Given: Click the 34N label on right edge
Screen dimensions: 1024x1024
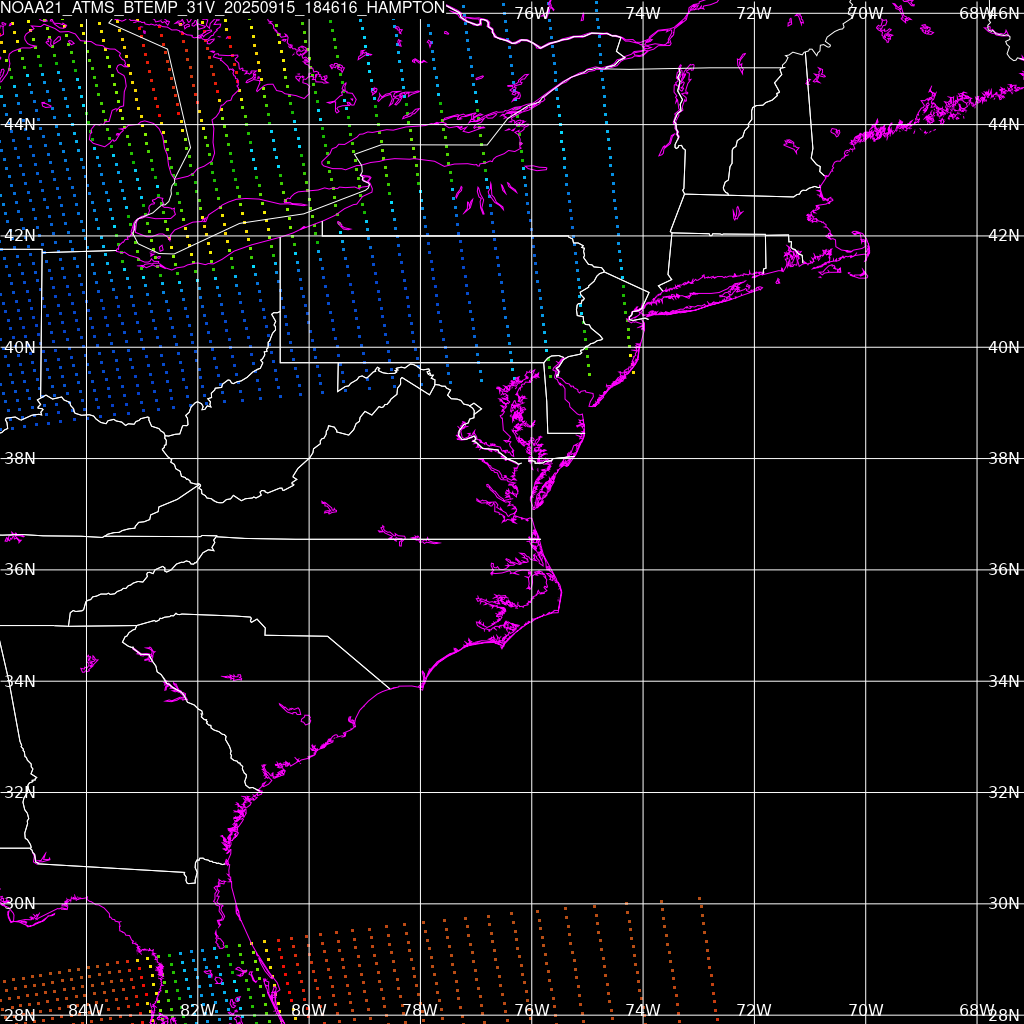Looking at the screenshot, I should pos(1004,681).
